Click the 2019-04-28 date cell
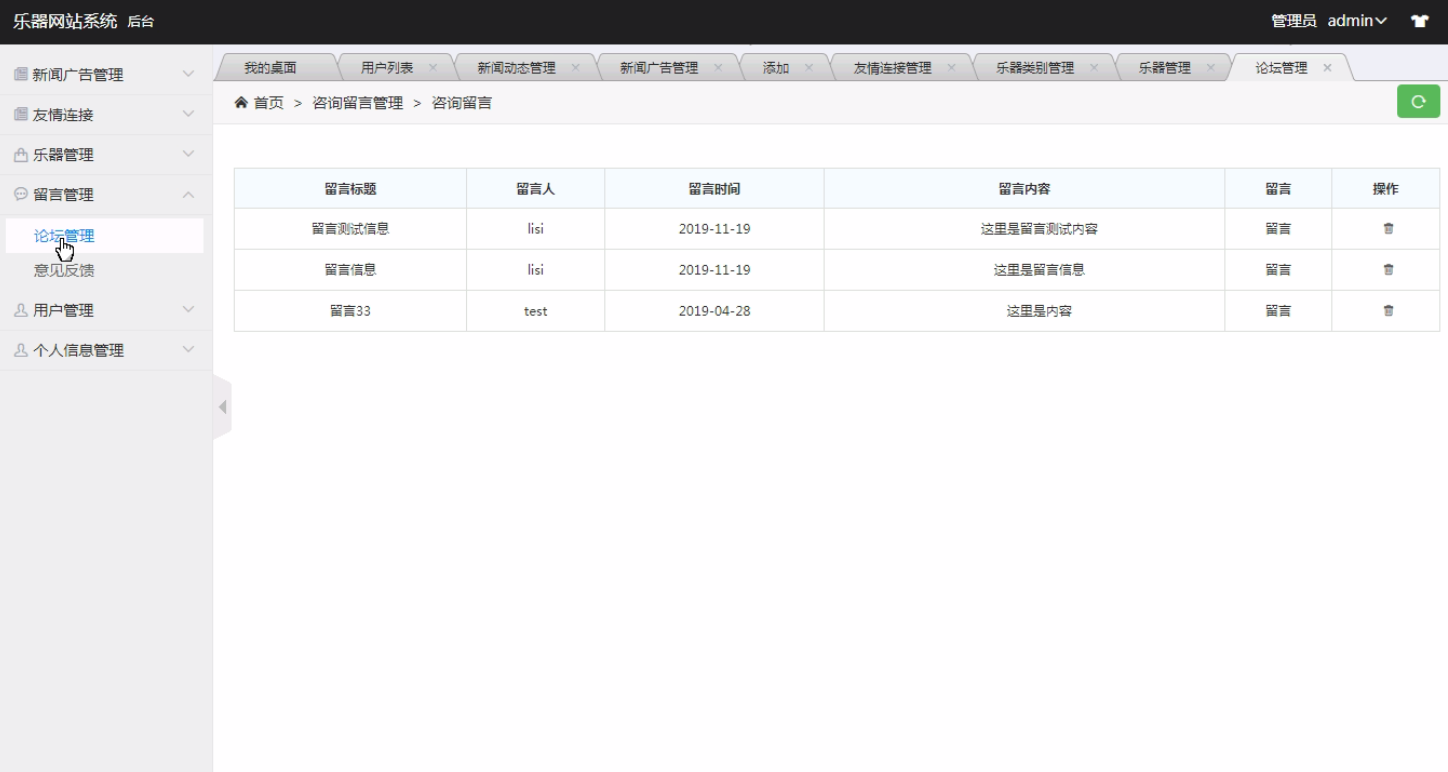The image size is (1448, 772). tap(714, 311)
